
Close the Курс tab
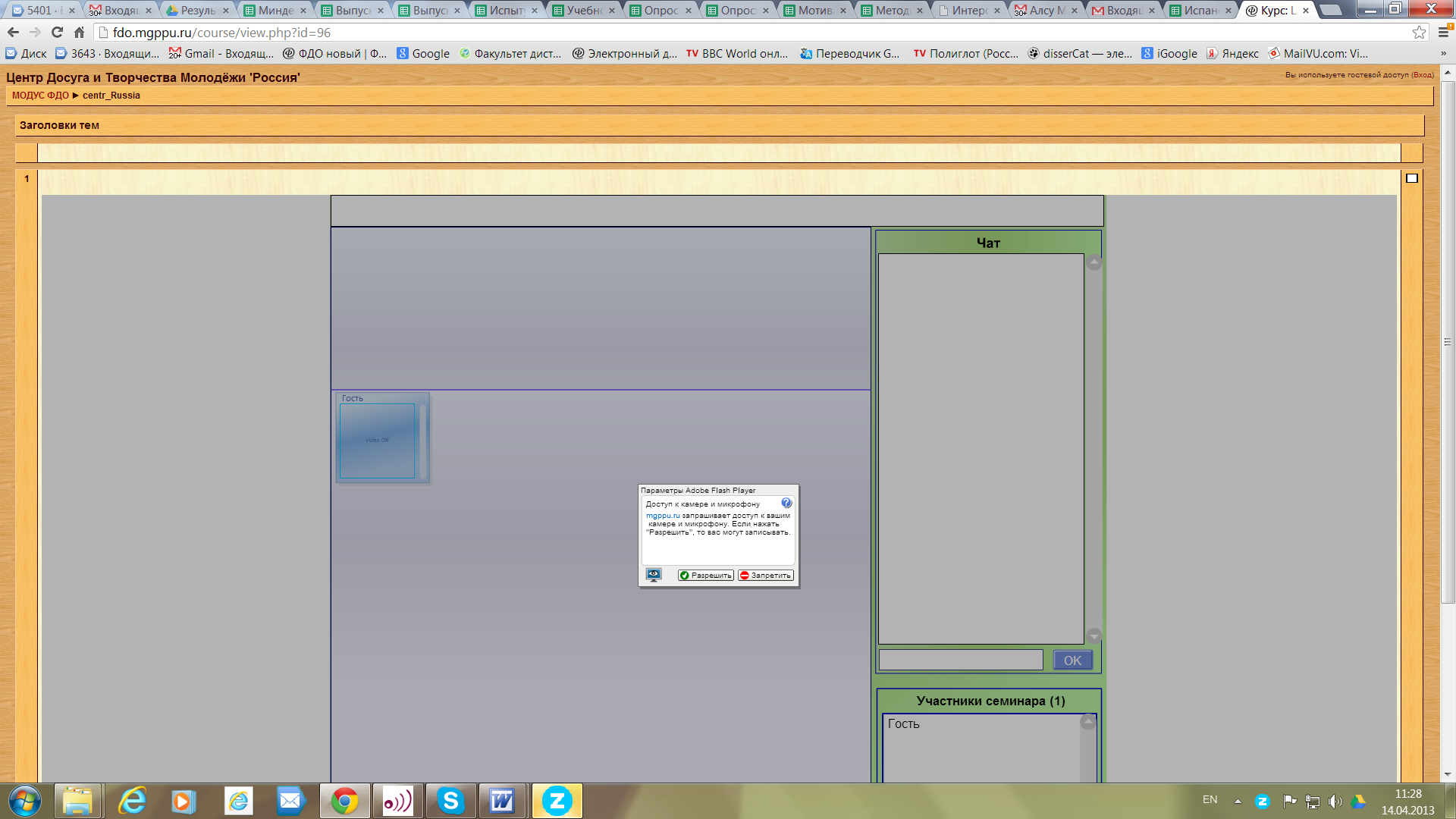(1306, 11)
